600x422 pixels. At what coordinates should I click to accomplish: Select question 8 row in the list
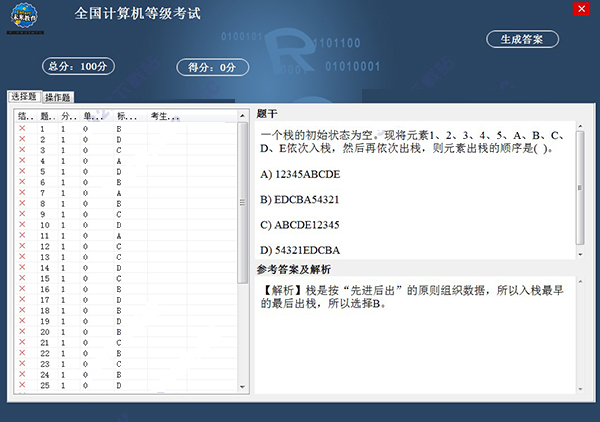coord(126,204)
